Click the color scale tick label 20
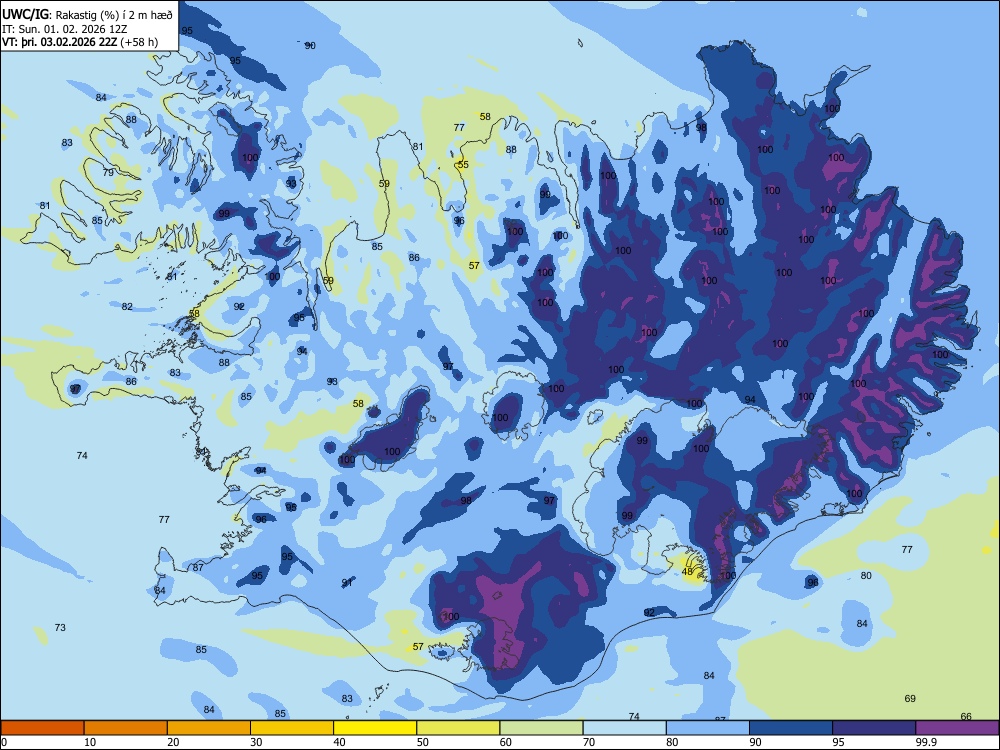The width and height of the screenshot is (1000, 750). tap(173, 742)
